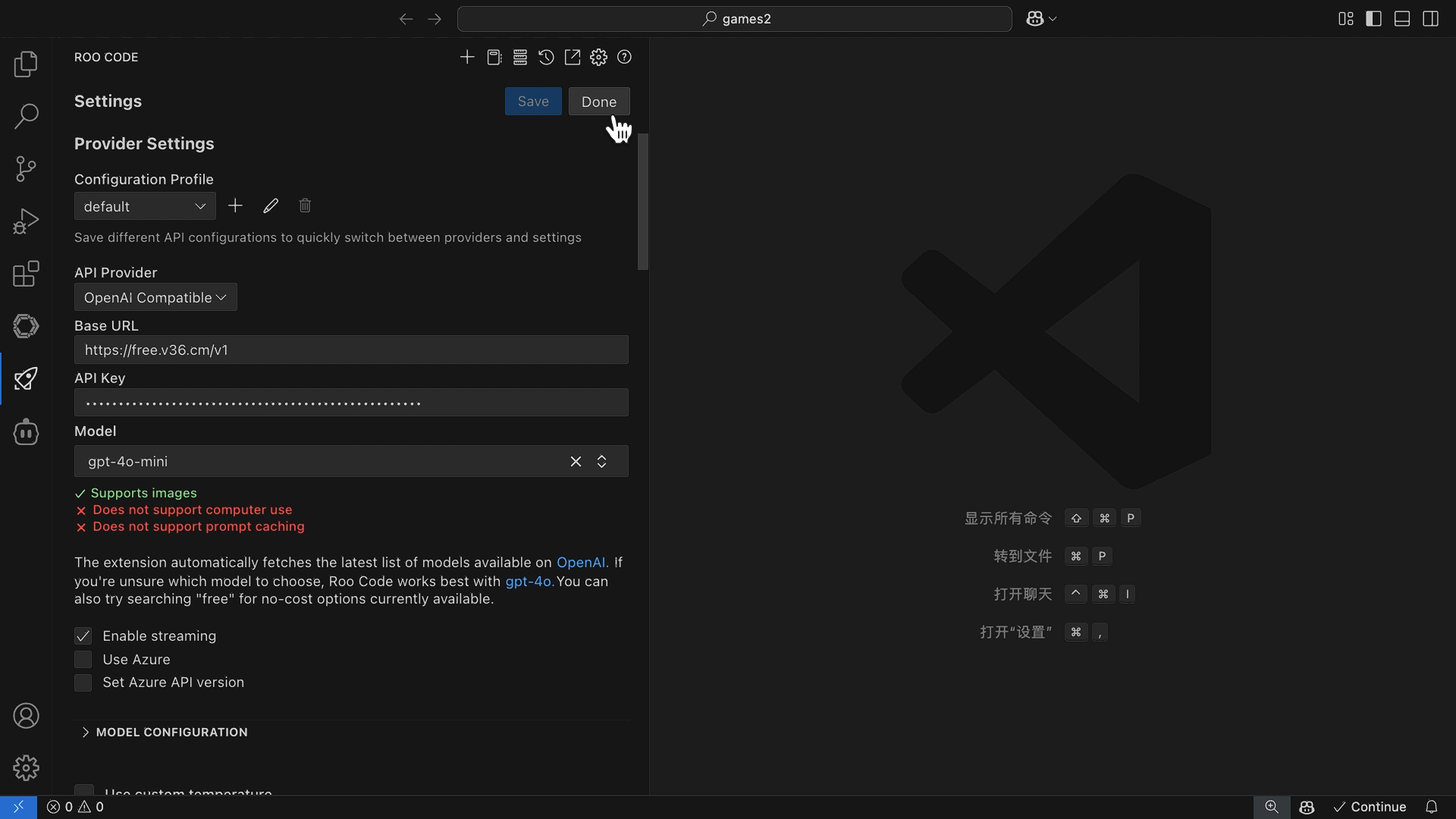Open Roo Code in editor pop-out
The width and height of the screenshot is (1456, 819).
coord(573,57)
